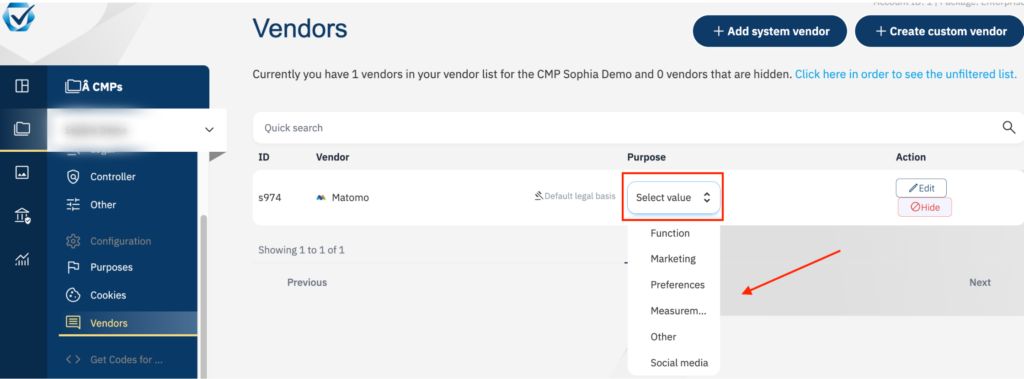The image size is (1024, 379).
Task: Click the Vendors page heading
Action: coord(300,28)
